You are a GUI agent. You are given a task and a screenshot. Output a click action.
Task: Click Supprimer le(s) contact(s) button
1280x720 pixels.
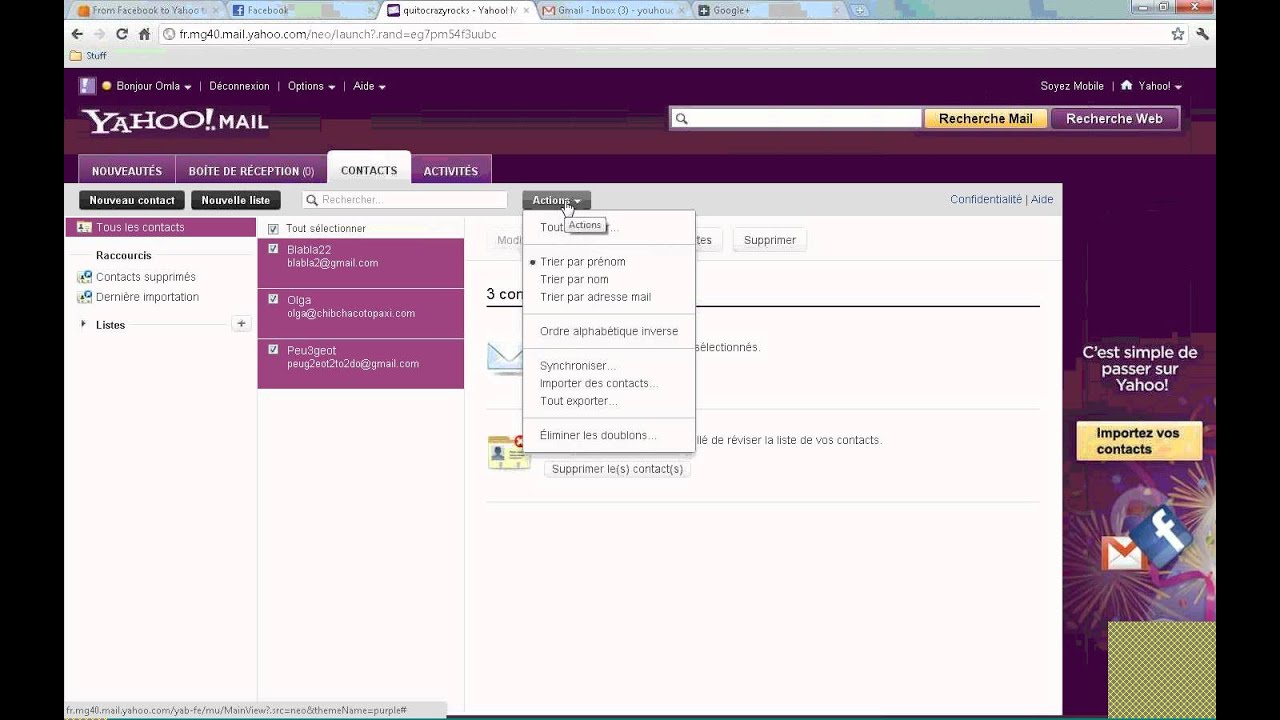pyautogui.click(x=617, y=469)
